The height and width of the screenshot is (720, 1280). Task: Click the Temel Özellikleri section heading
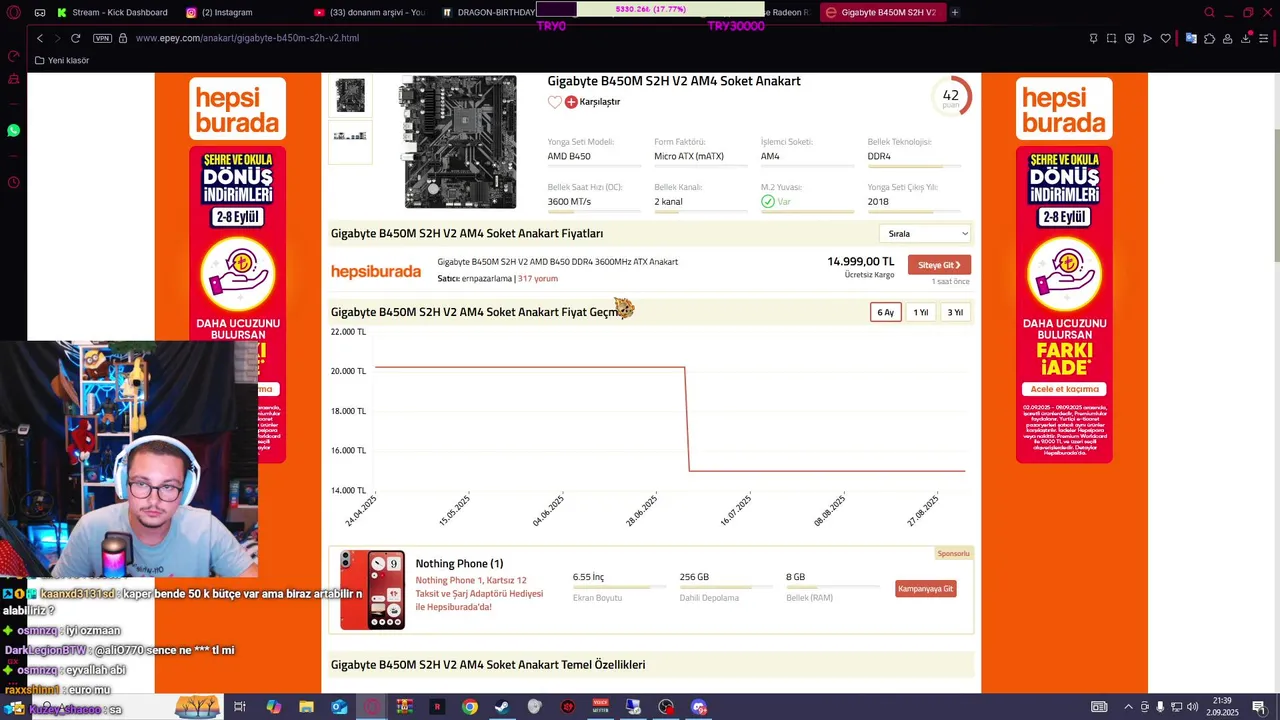(x=488, y=665)
